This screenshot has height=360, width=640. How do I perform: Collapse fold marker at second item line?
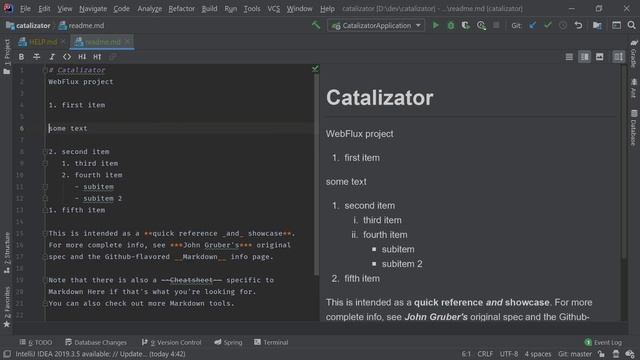[45, 152]
